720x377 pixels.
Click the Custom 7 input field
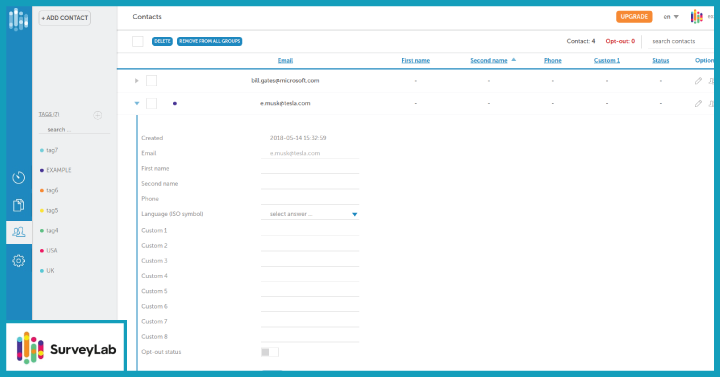pyautogui.click(x=310, y=321)
